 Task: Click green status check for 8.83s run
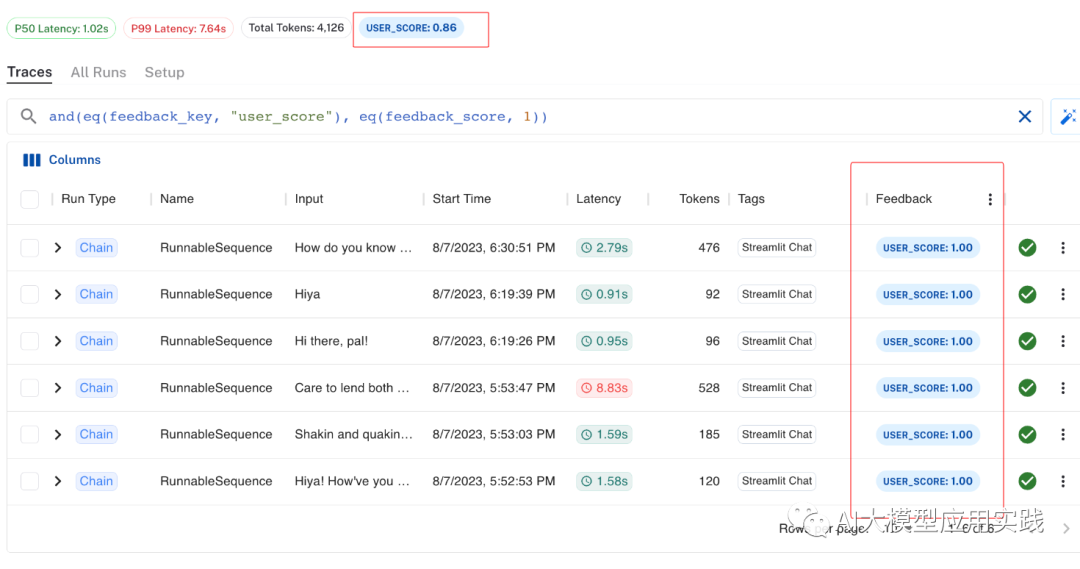1027,388
